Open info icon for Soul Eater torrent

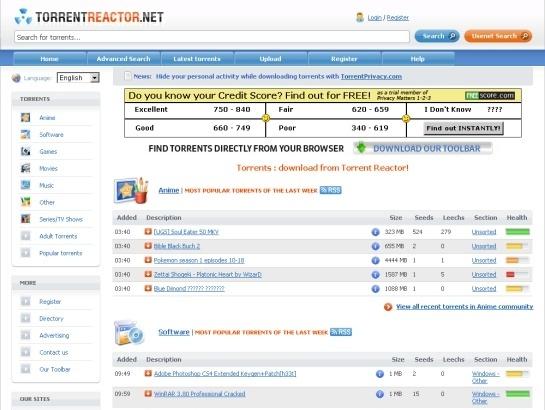coord(375,232)
